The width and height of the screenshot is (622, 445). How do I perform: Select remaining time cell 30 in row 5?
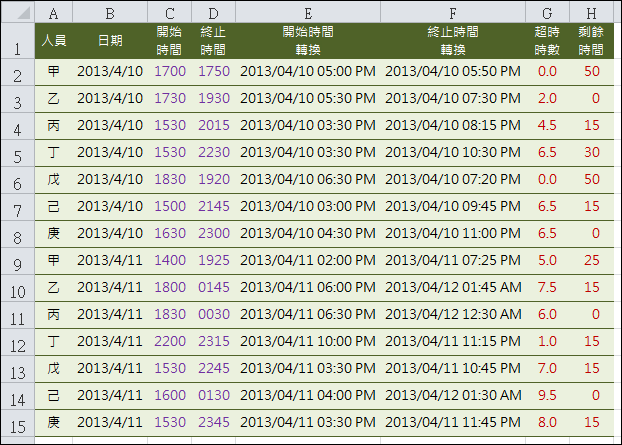[x=591, y=153]
